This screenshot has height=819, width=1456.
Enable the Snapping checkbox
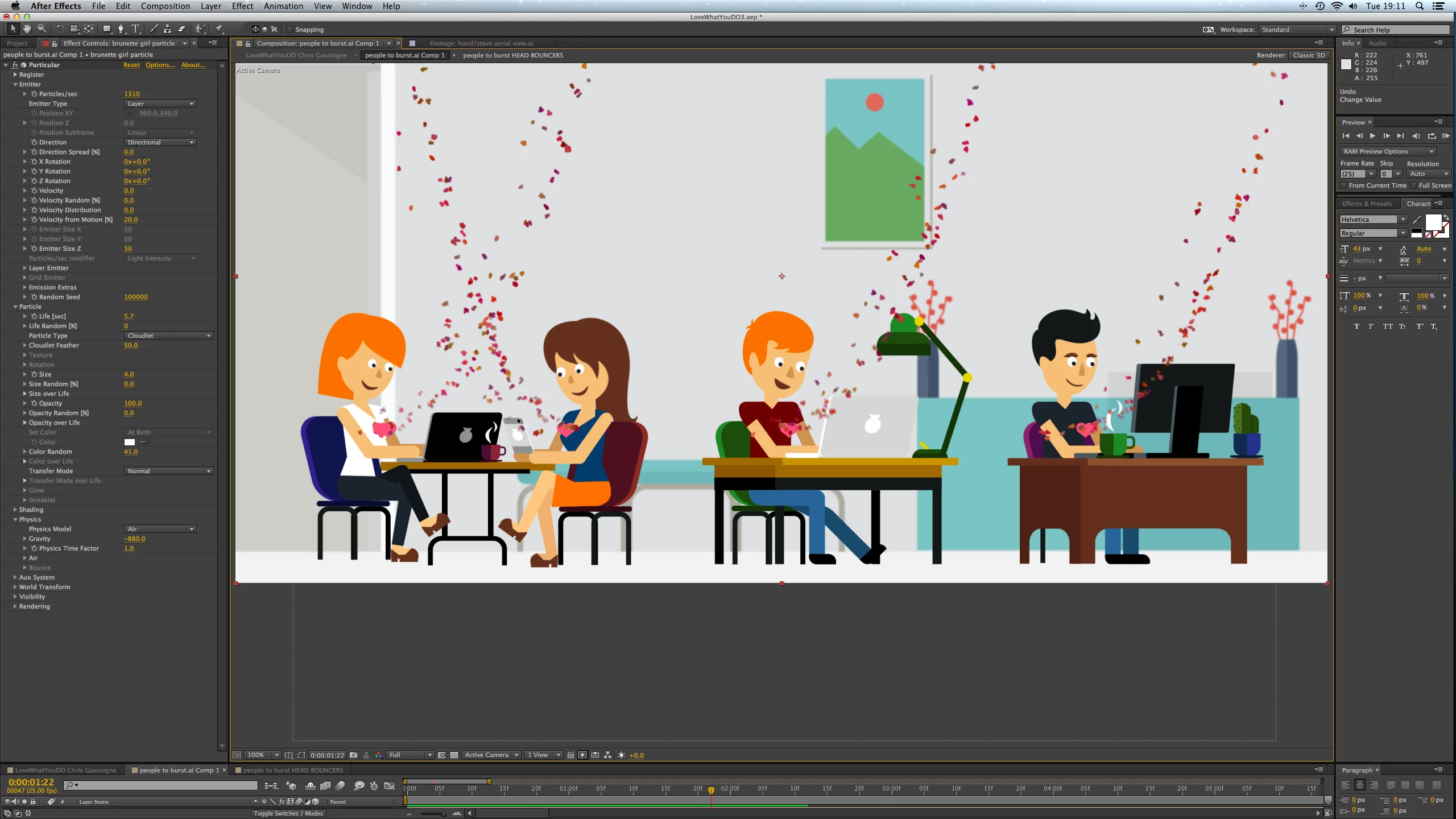click(290, 30)
